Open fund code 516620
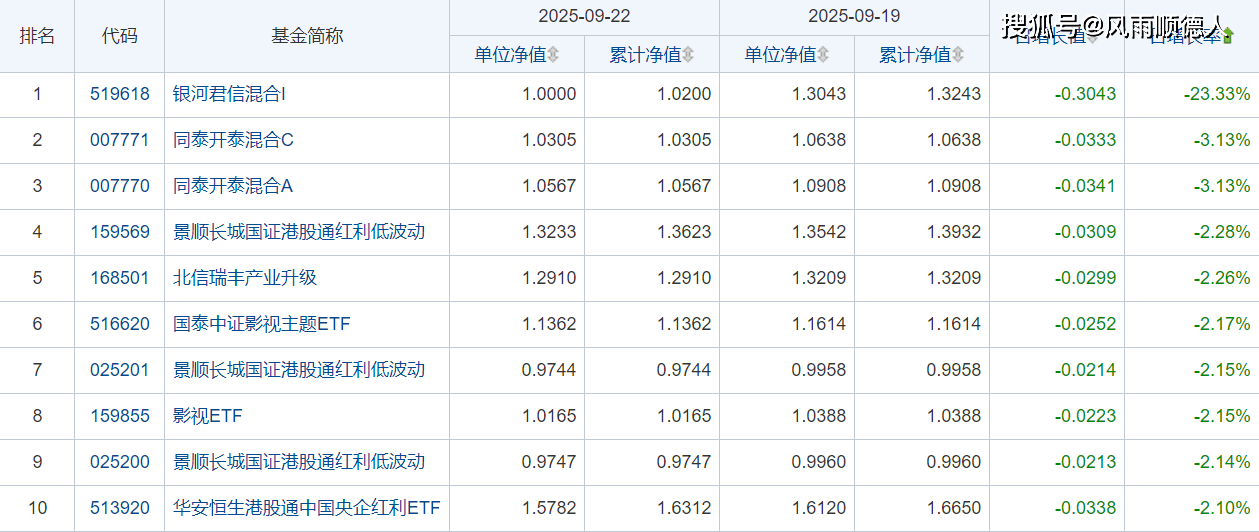Image resolution: width=1259 pixels, height=532 pixels. tap(119, 324)
